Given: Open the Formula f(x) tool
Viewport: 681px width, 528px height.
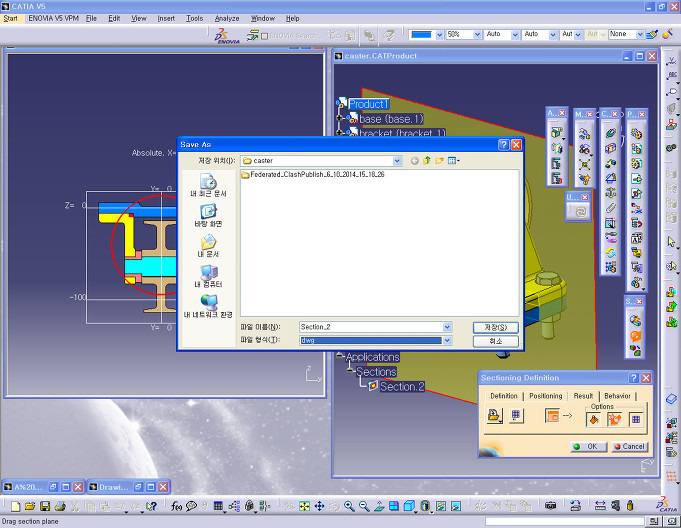Looking at the screenshot, I should coord(176,506).
